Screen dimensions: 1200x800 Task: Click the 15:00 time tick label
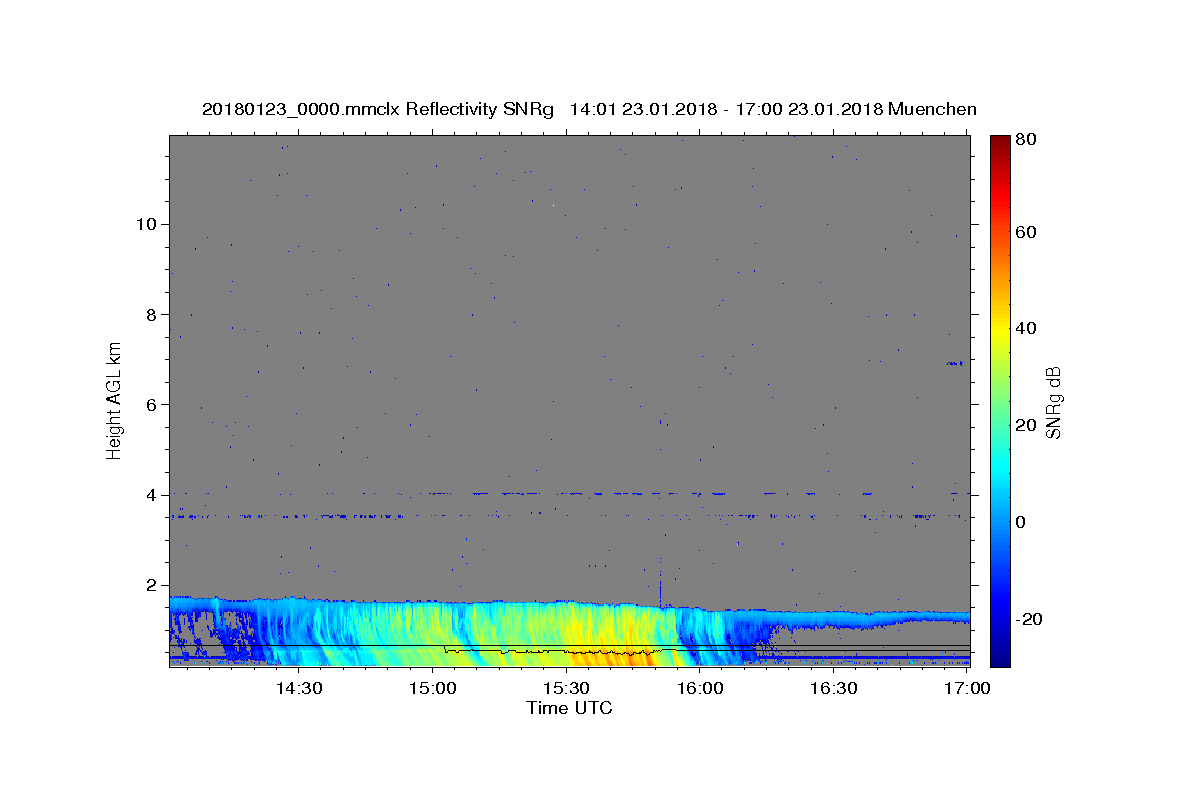pos(433,688)
